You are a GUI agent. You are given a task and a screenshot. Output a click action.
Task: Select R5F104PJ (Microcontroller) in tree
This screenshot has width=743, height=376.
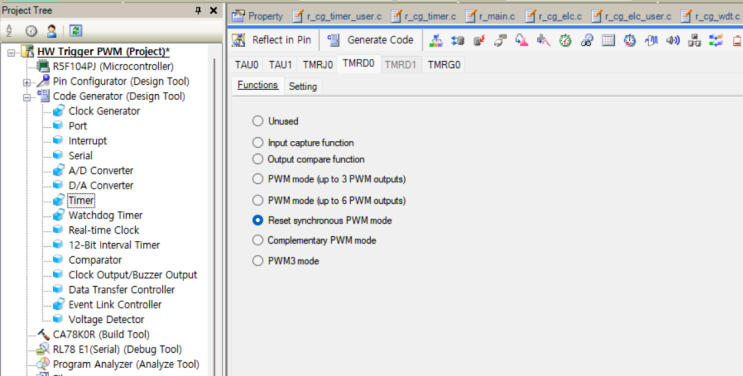113,66
